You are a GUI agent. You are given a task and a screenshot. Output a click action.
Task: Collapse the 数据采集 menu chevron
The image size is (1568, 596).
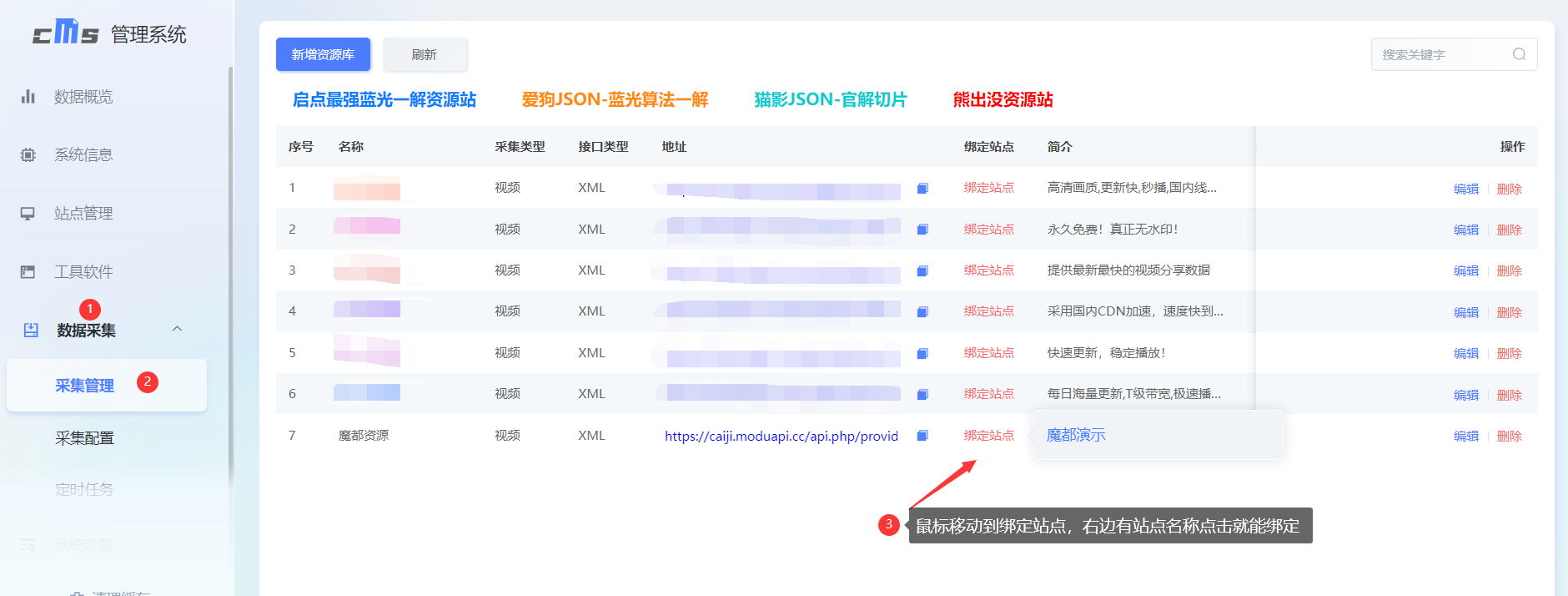point(177,329)
